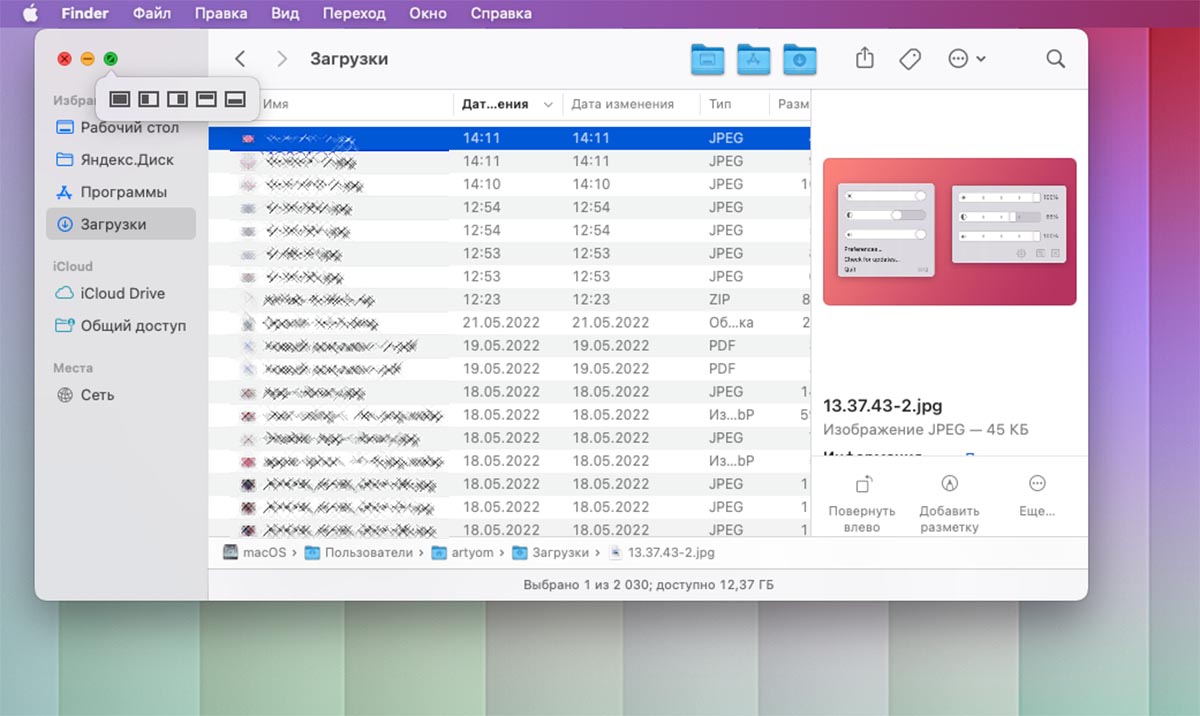The width and height of the screenshot is (1200, 716).
Task: Open the tag editor icon
Action: 909,59
